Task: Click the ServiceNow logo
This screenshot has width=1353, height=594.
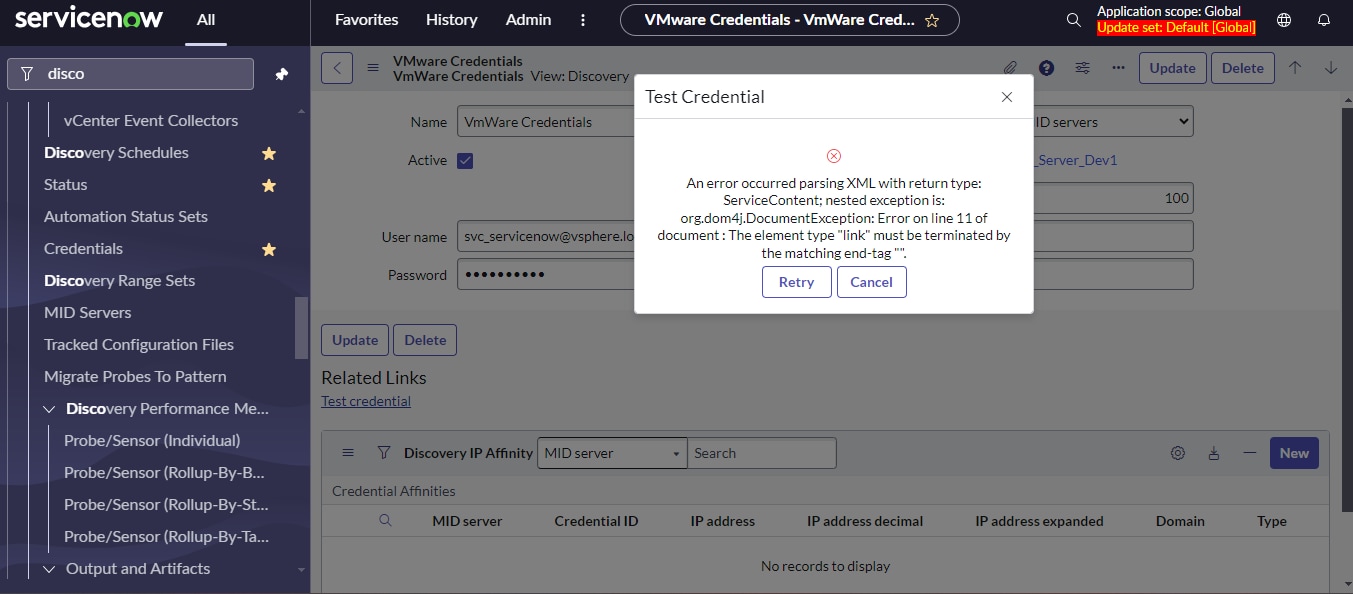Action: (x=89, y=18)
